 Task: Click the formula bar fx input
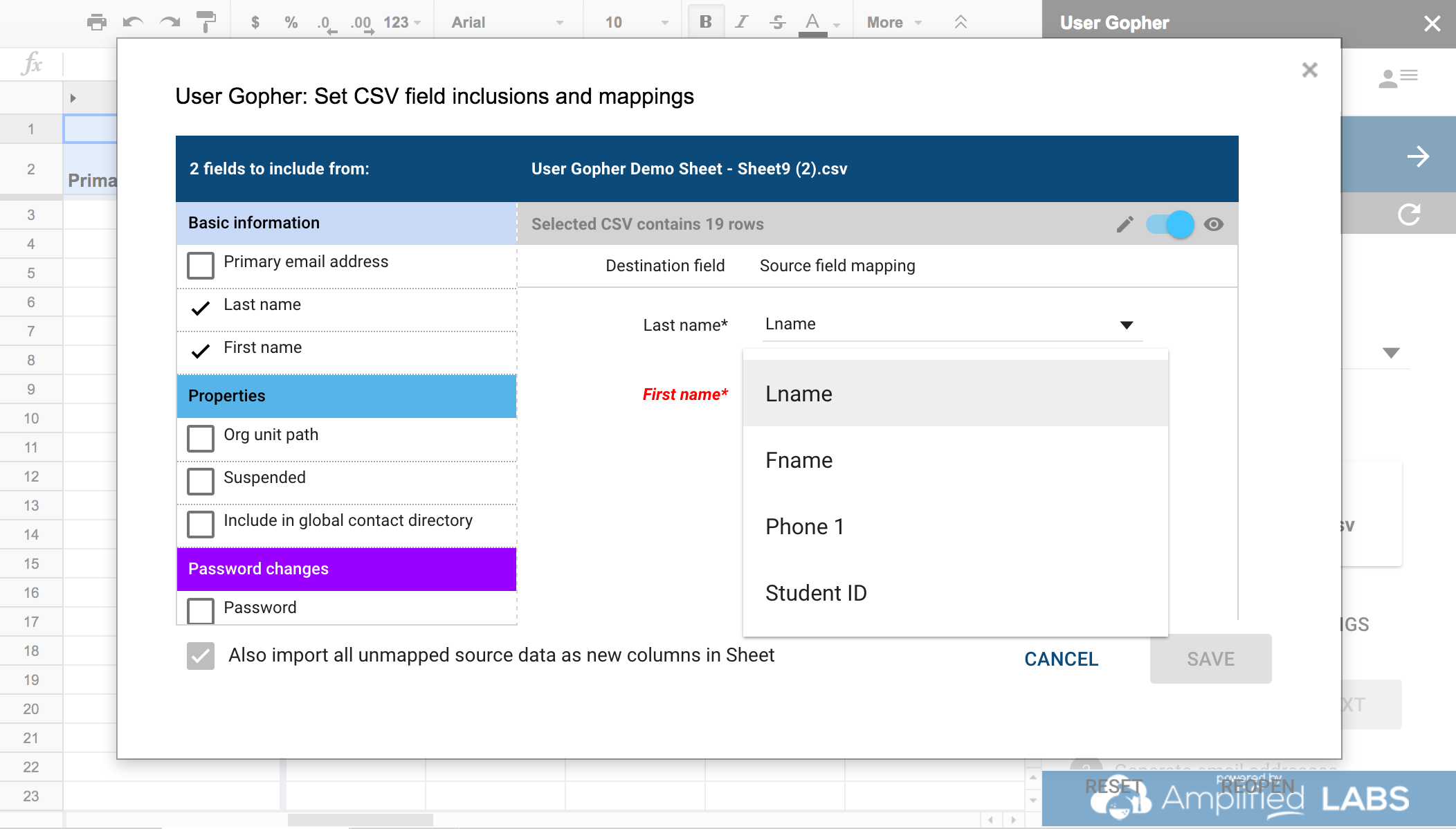90,64
